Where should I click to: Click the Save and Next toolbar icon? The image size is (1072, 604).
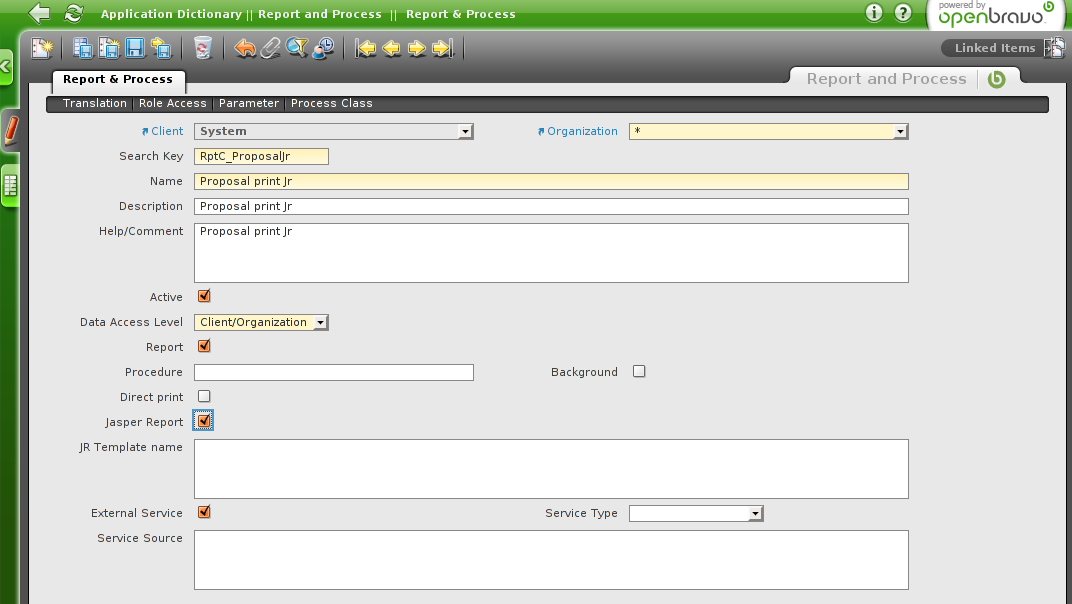point(161,48)
